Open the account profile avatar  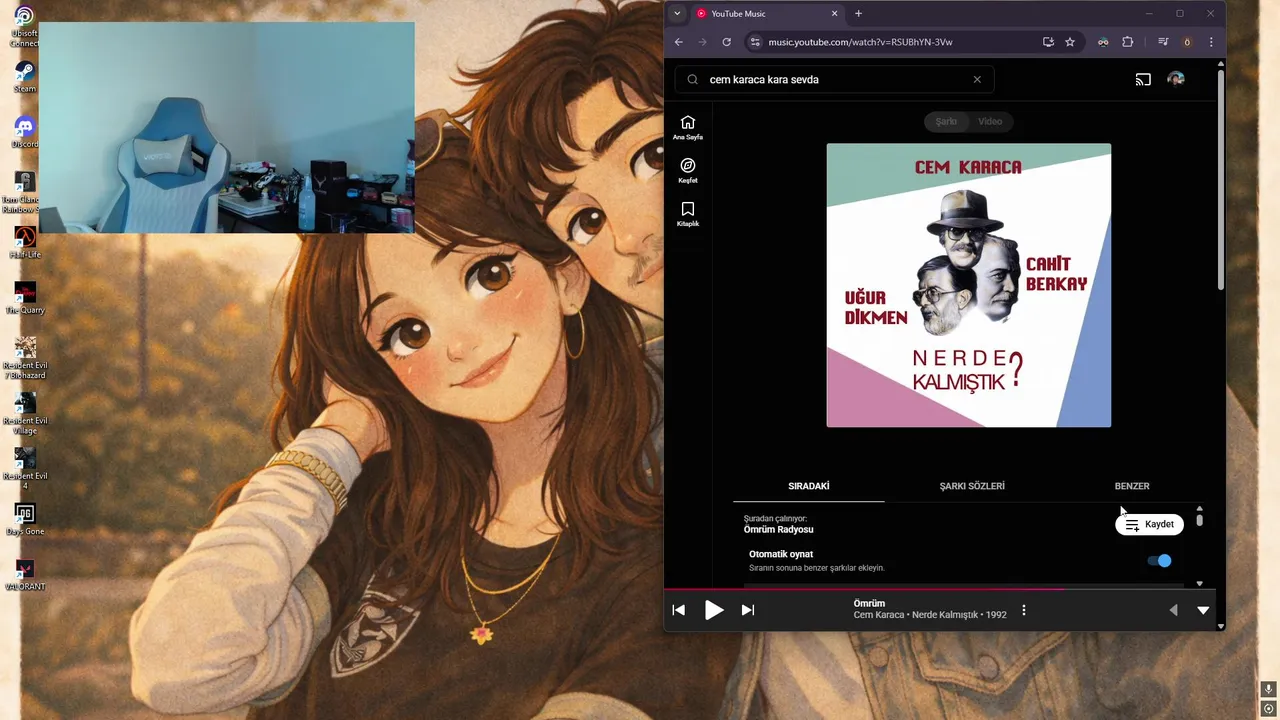pyautogui.click(x=1176, y=79)
